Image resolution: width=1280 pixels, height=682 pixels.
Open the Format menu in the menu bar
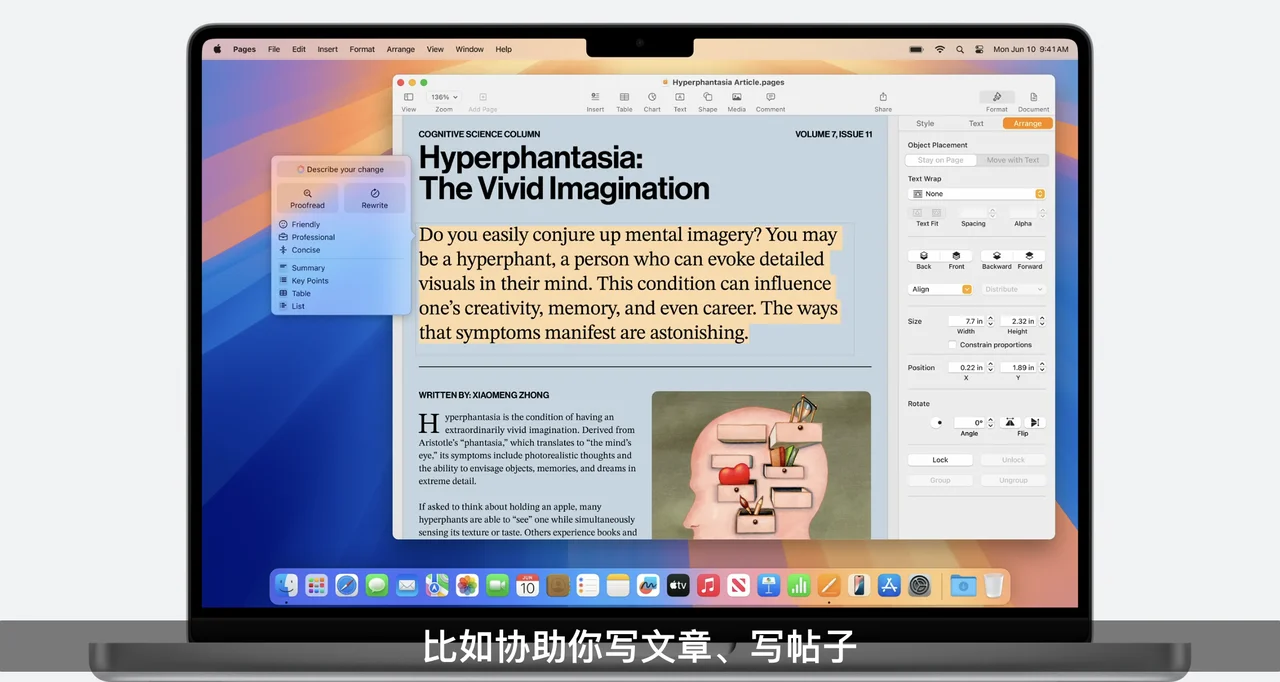361,48
